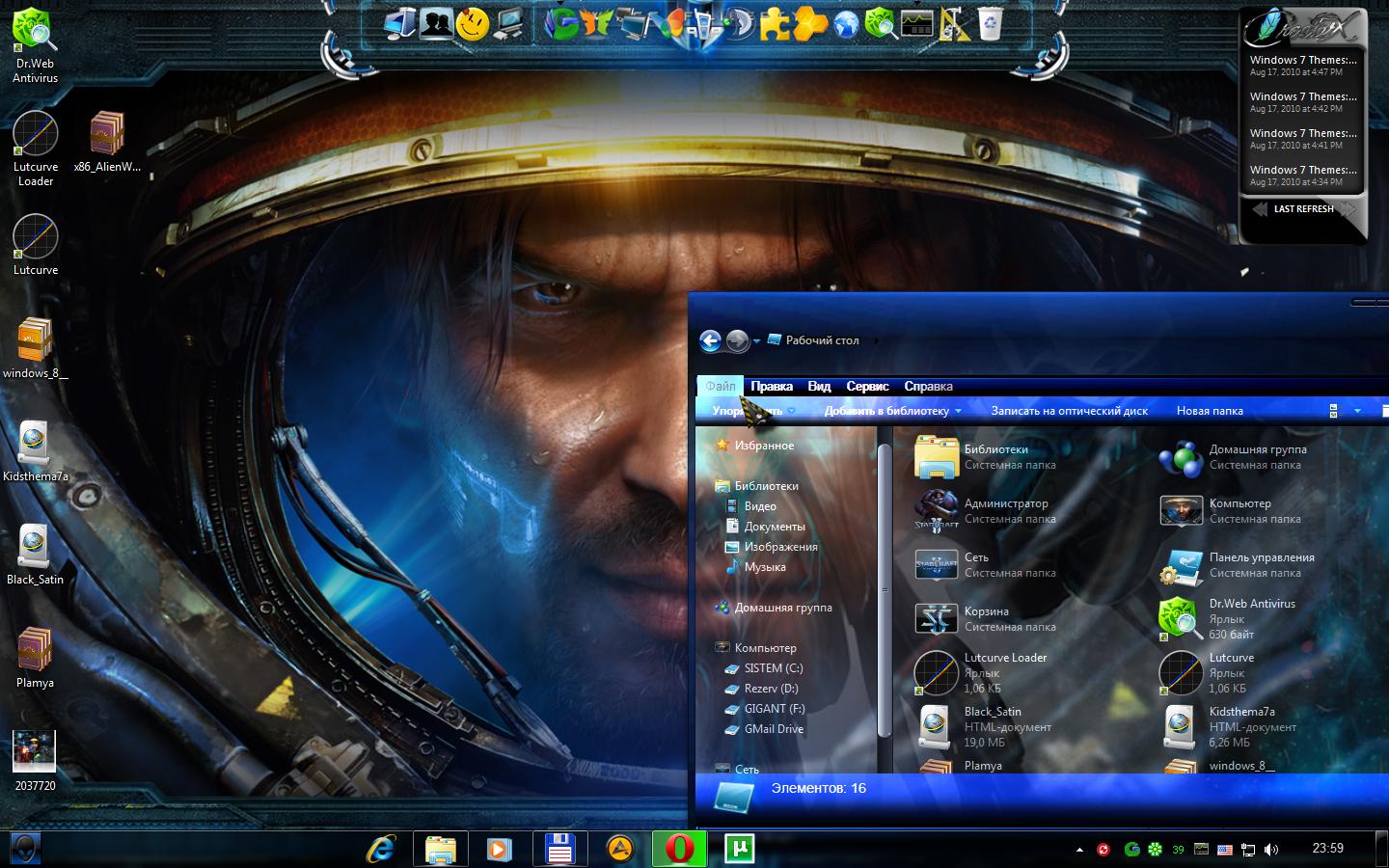Select Администратор folder in the file list
This screenshot has width=1389, height=868.
(988, 511)
